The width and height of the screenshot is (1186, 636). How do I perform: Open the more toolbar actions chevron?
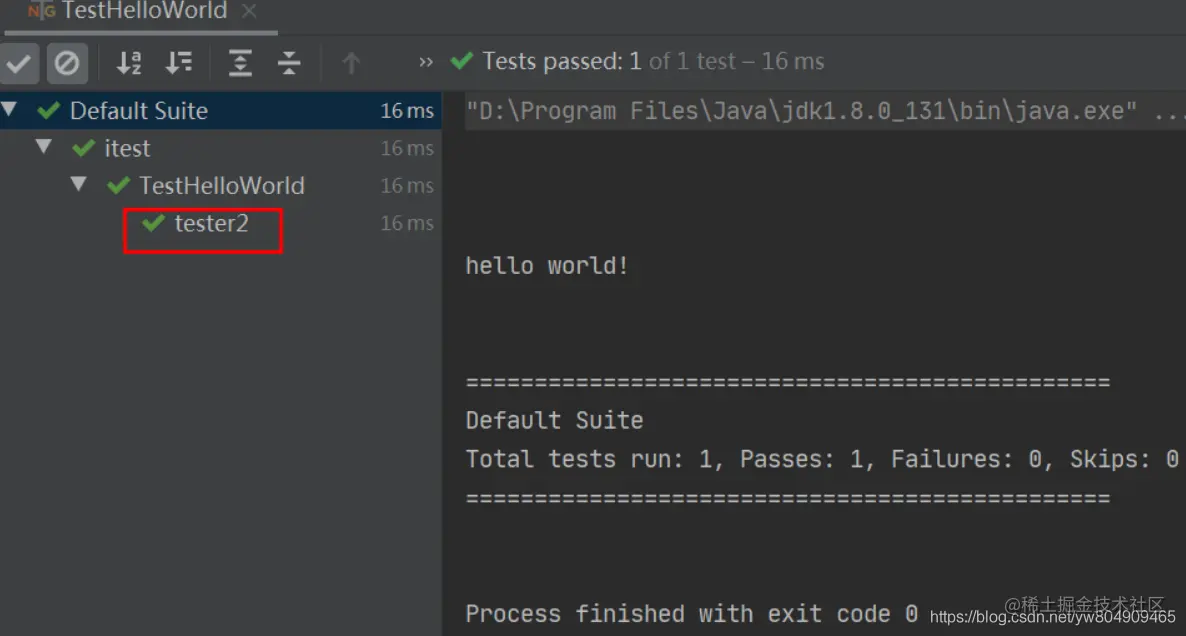[x=426, y=62]
